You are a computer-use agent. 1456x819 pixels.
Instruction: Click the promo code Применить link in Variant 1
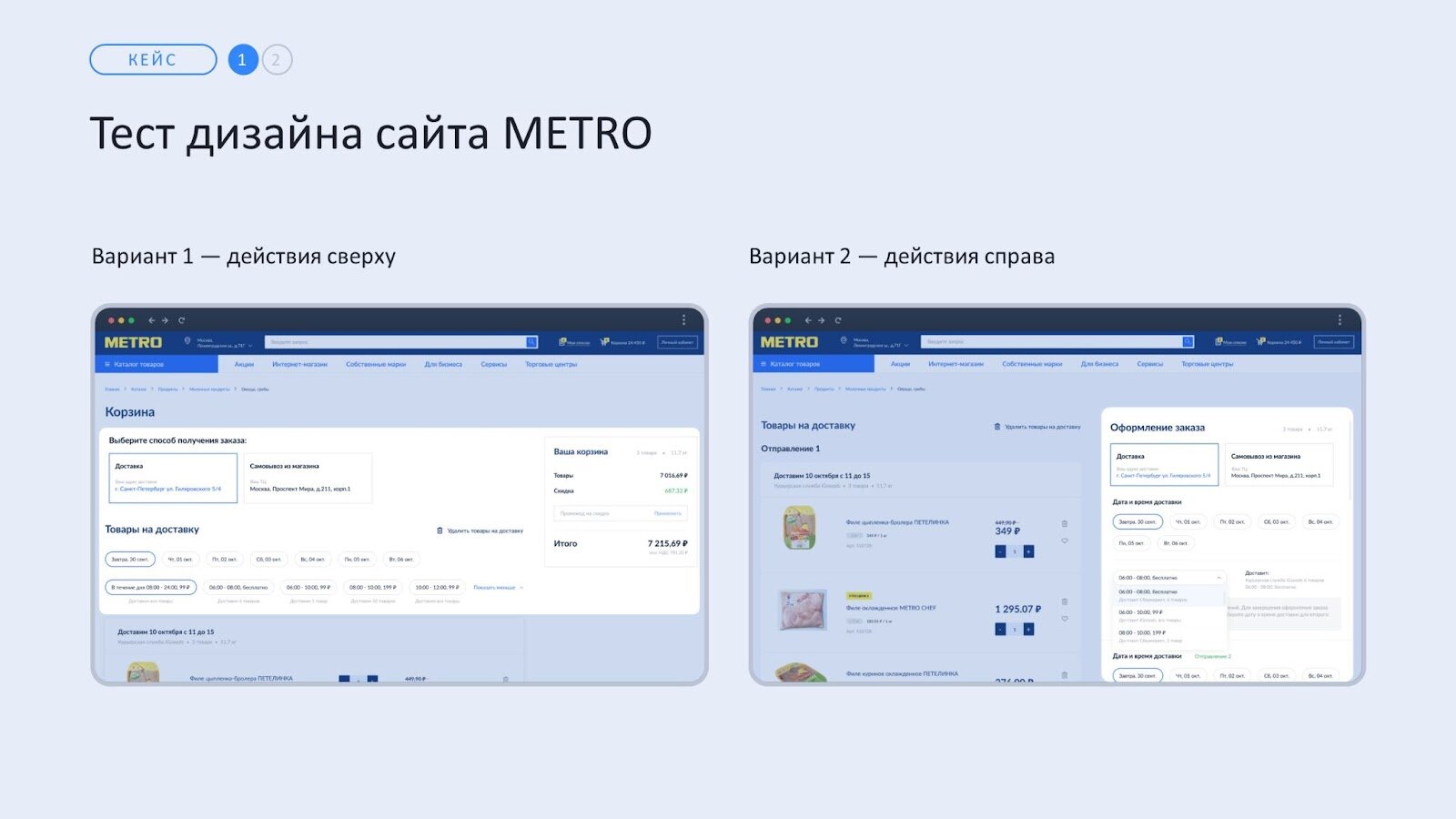(x=667, y=513)
